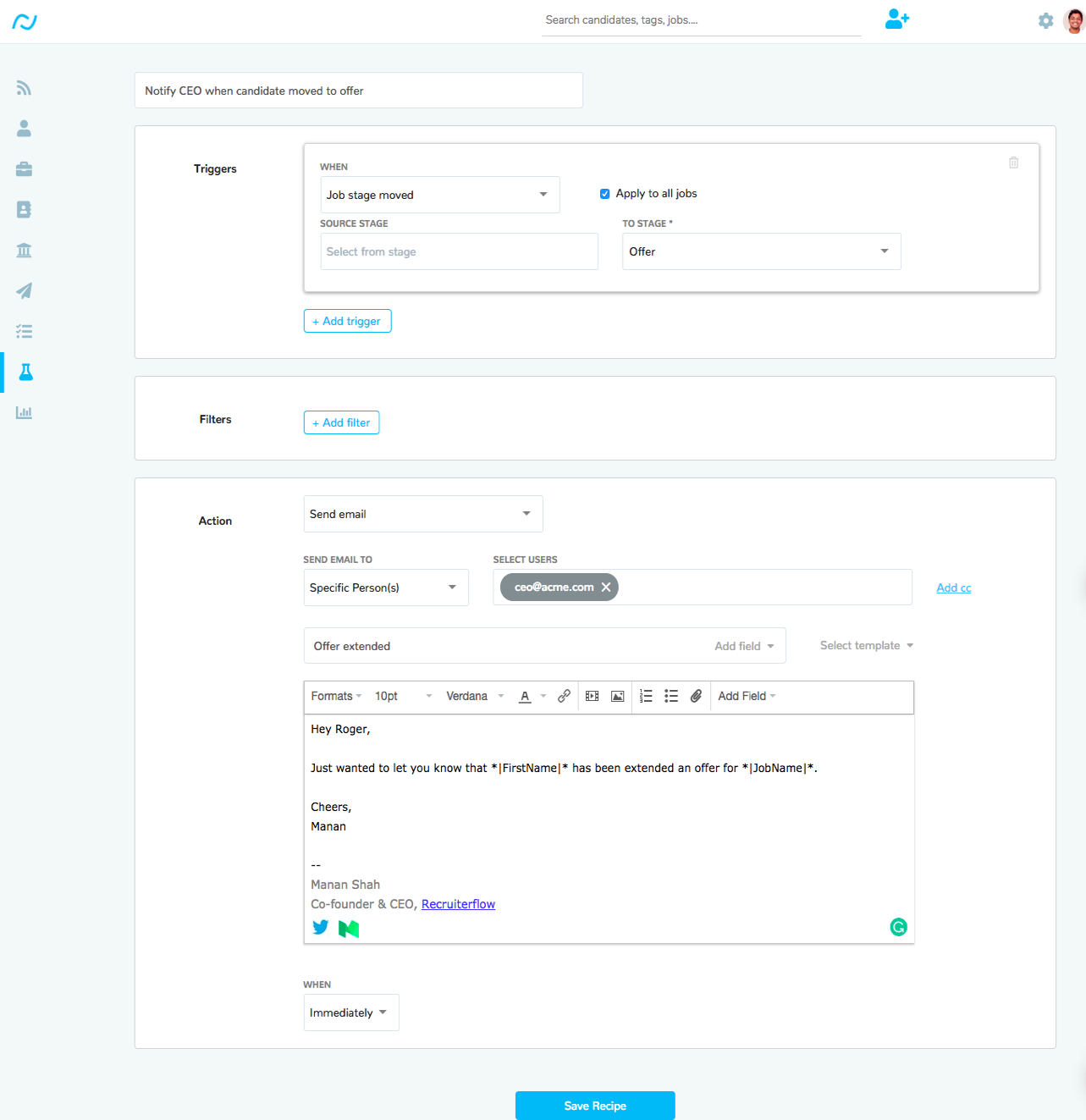The height and width of the screenshot is (1120, 1086).
Task: Open the flask automation icon in sidebar
Action: click(25, 372)
